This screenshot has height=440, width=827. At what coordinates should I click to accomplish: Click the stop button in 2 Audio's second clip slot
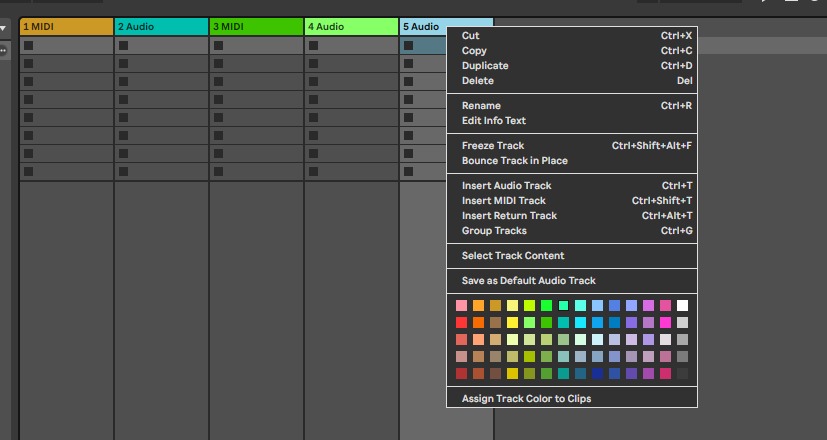click(x=123, y=64)
